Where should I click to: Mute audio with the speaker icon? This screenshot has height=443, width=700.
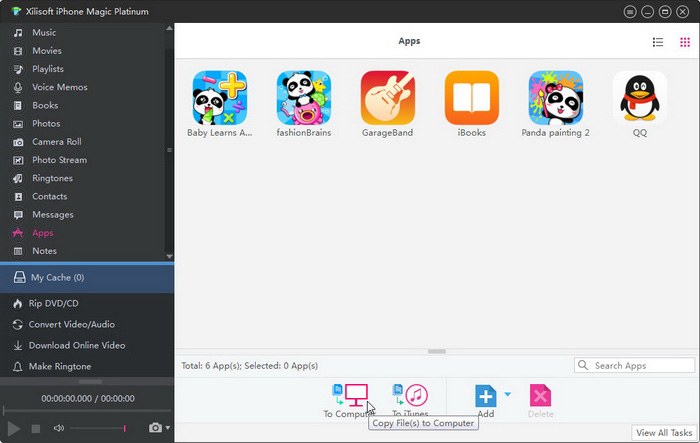[58, 428]
